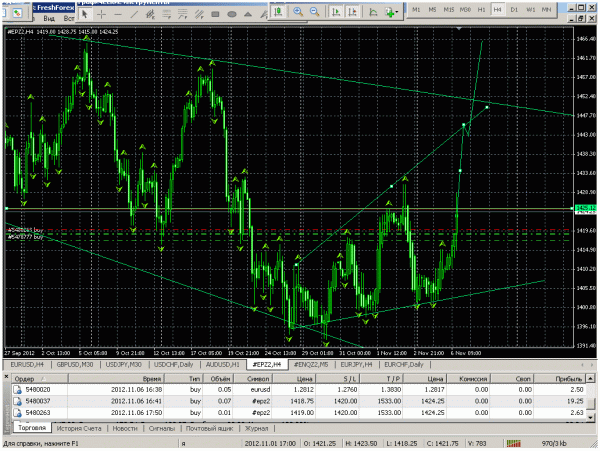Select the Fibonacci fan tool
Image resolution: width=600 pixels, height=451 pixels.
[183, 15]
